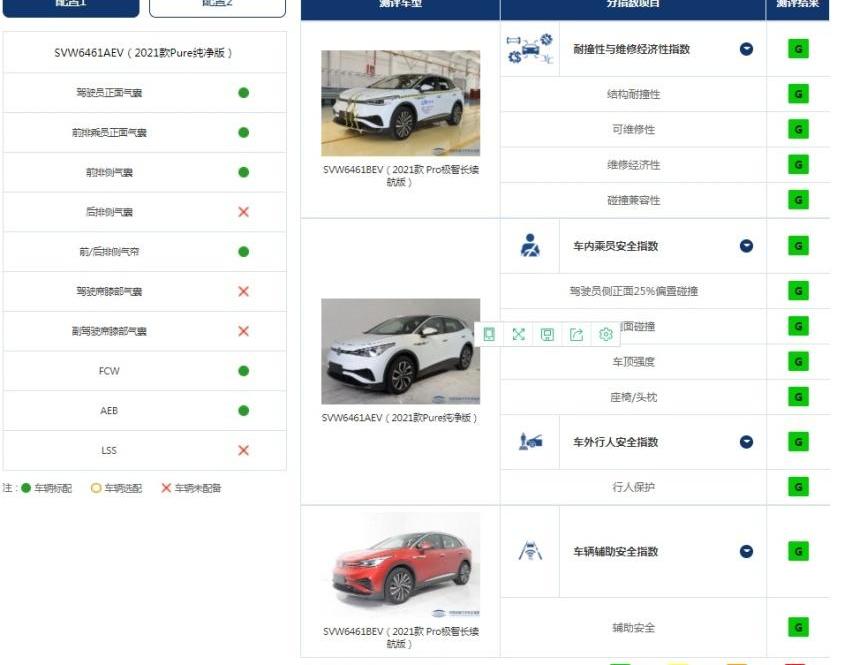This screenshot has height=665, width=852.
Task: Click the yellow legend circle for 车辆选配
Action: point(96,488)
